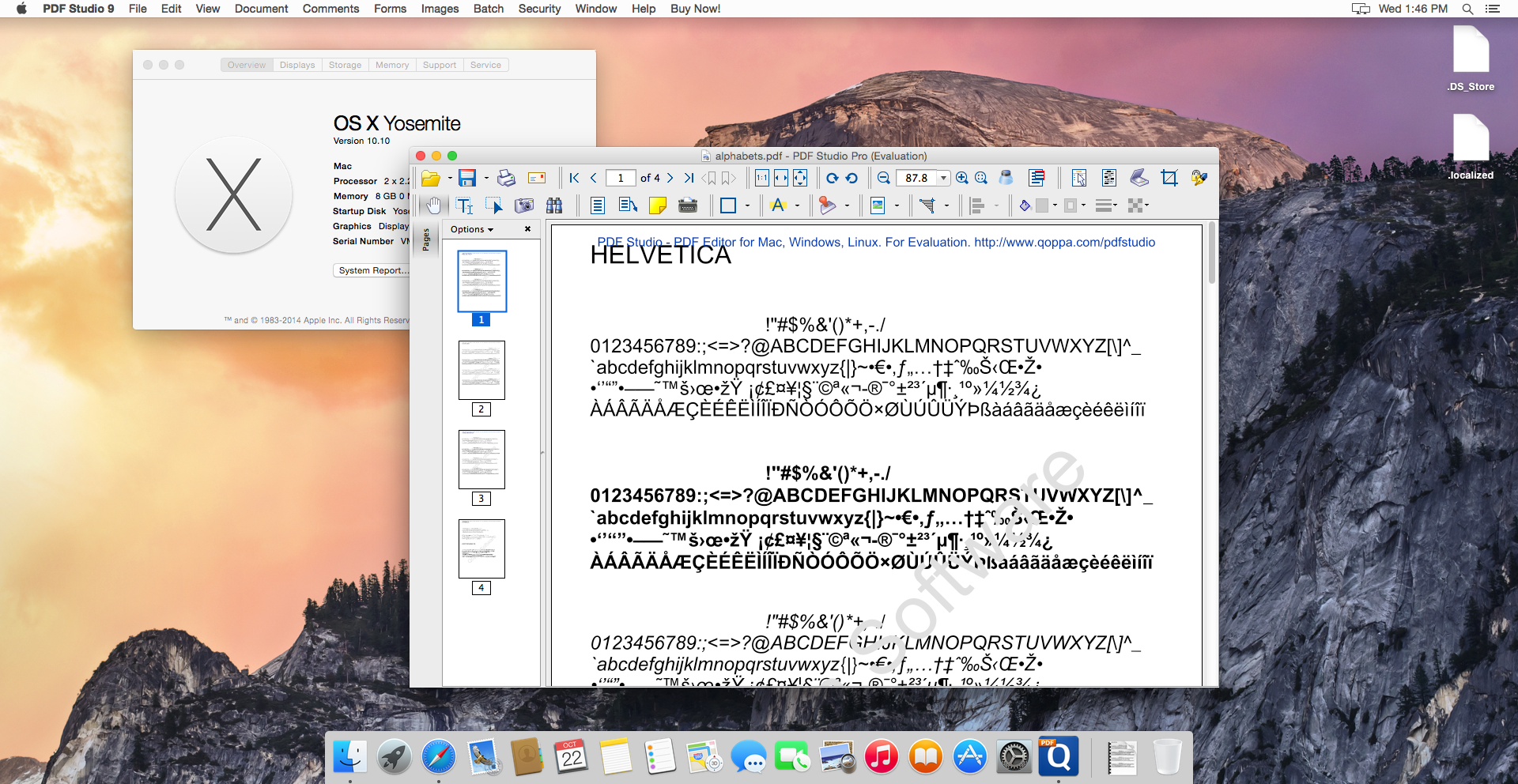
Task: Rotate page counter-clockwise
Action: click(852, 178)
